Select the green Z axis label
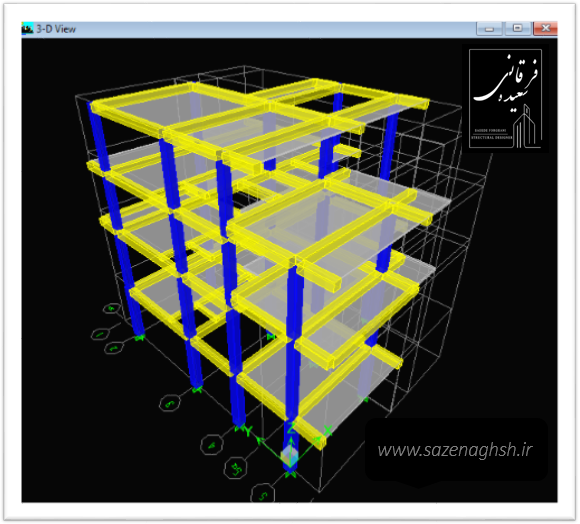 click(x=291, y=427)
